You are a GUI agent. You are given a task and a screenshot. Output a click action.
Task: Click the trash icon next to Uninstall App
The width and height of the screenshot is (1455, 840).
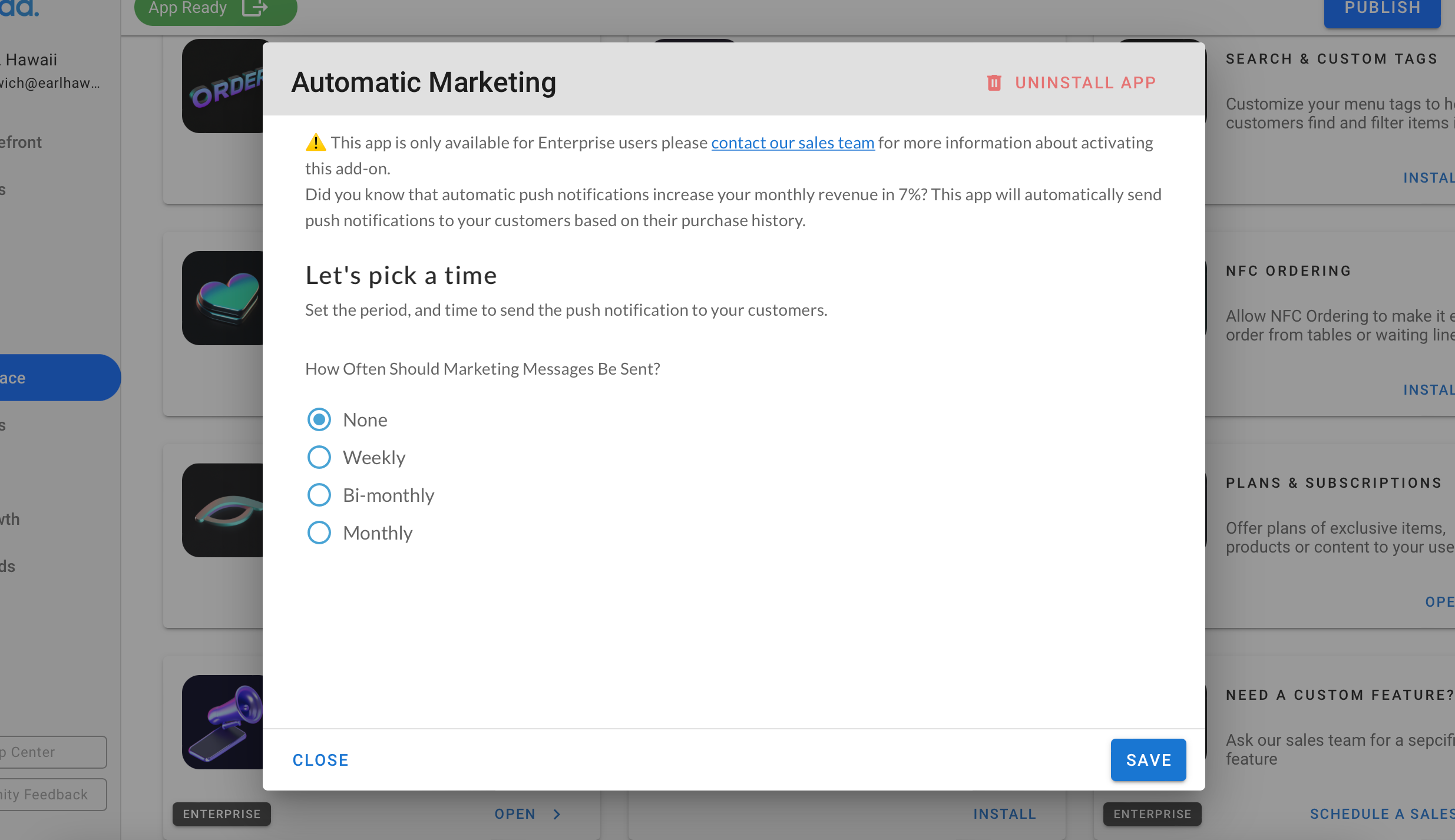click(x=994, y=82)
